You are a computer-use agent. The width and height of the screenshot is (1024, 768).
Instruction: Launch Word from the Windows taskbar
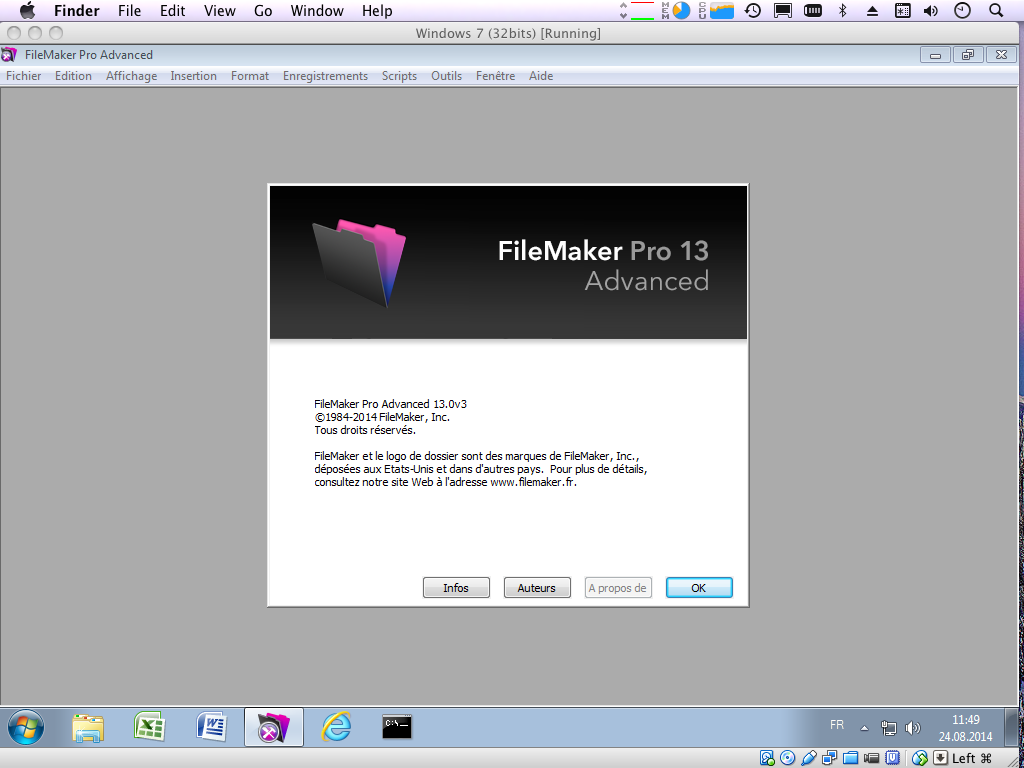click(212, 726)
